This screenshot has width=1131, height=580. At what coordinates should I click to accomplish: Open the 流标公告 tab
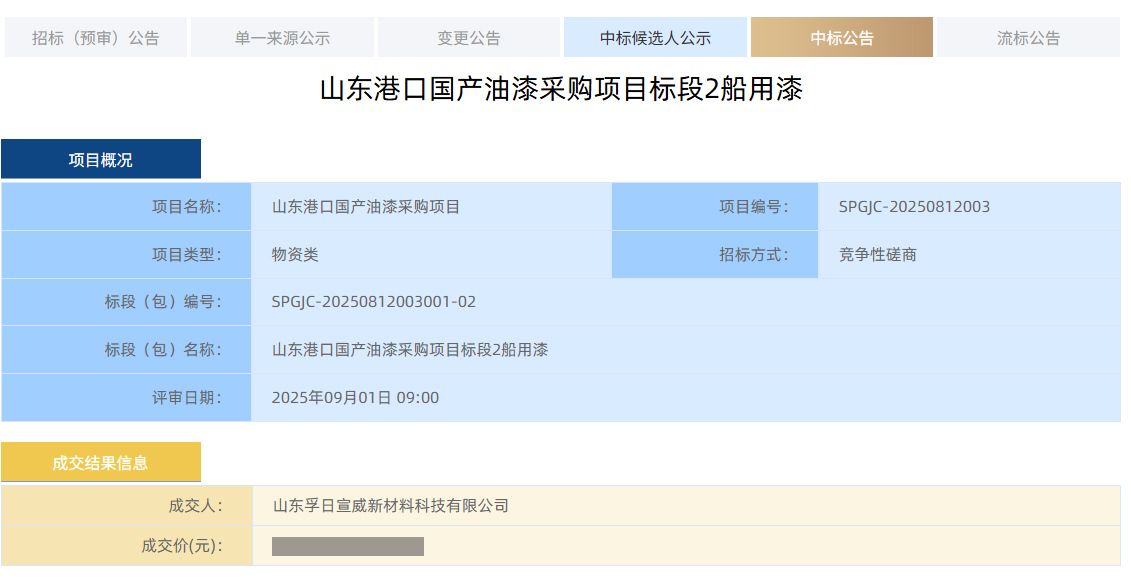[1028, 38]
